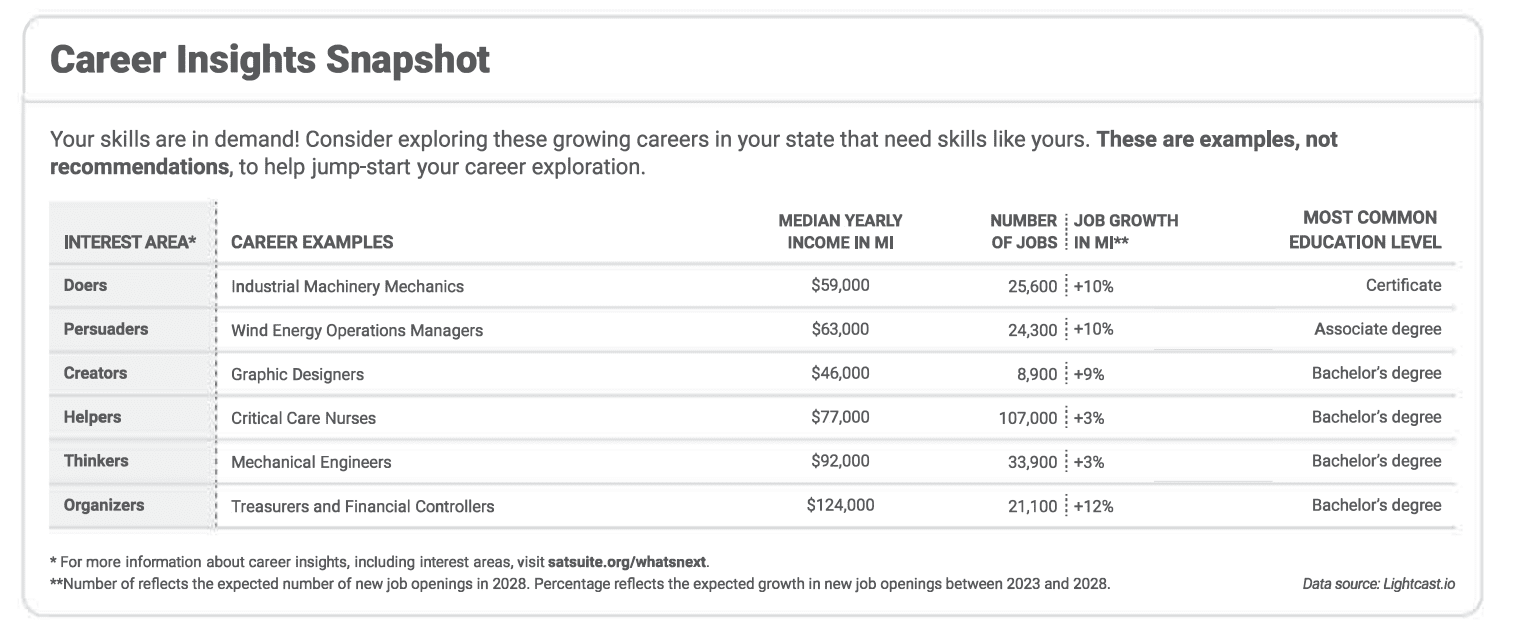
Task: Click the Persuaders interest area label
Action: pos(105,329)
